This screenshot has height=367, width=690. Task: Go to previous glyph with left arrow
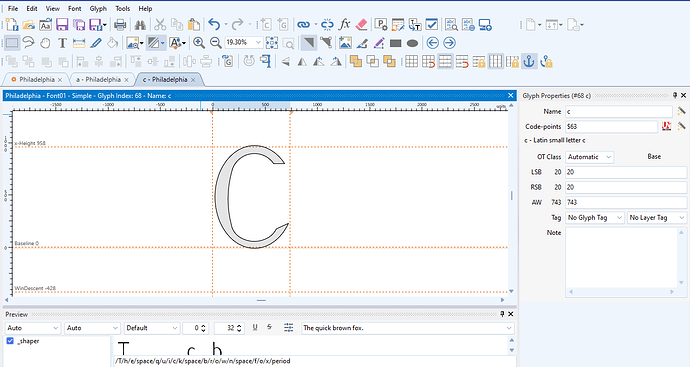click(x=433, y=43)
